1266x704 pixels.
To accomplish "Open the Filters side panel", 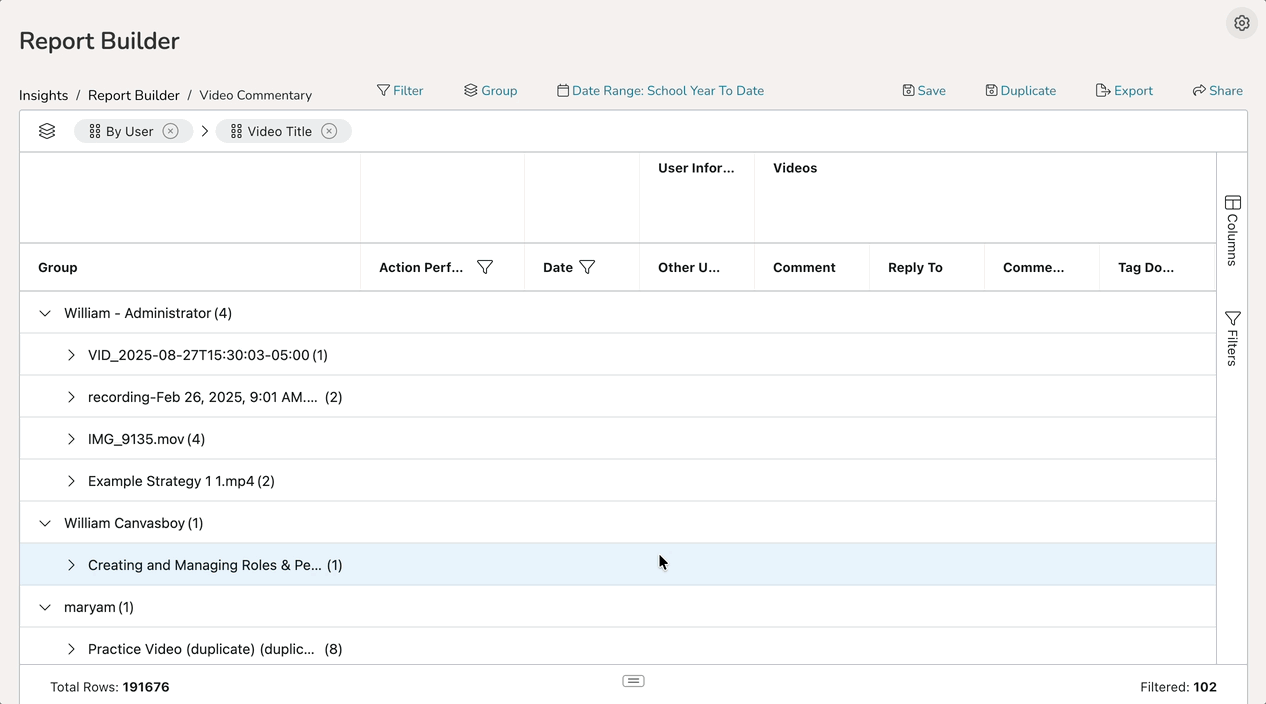I will coord(1232,338).
